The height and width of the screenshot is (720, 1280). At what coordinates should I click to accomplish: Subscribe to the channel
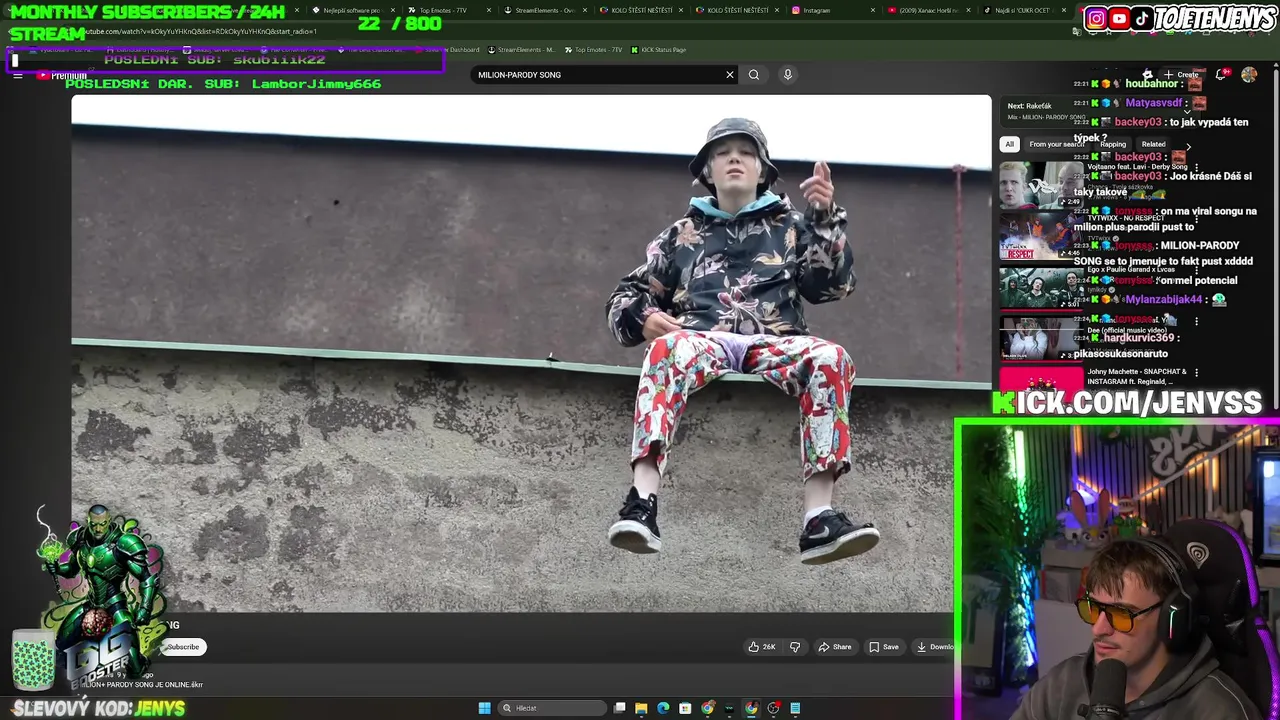point(183,647)
